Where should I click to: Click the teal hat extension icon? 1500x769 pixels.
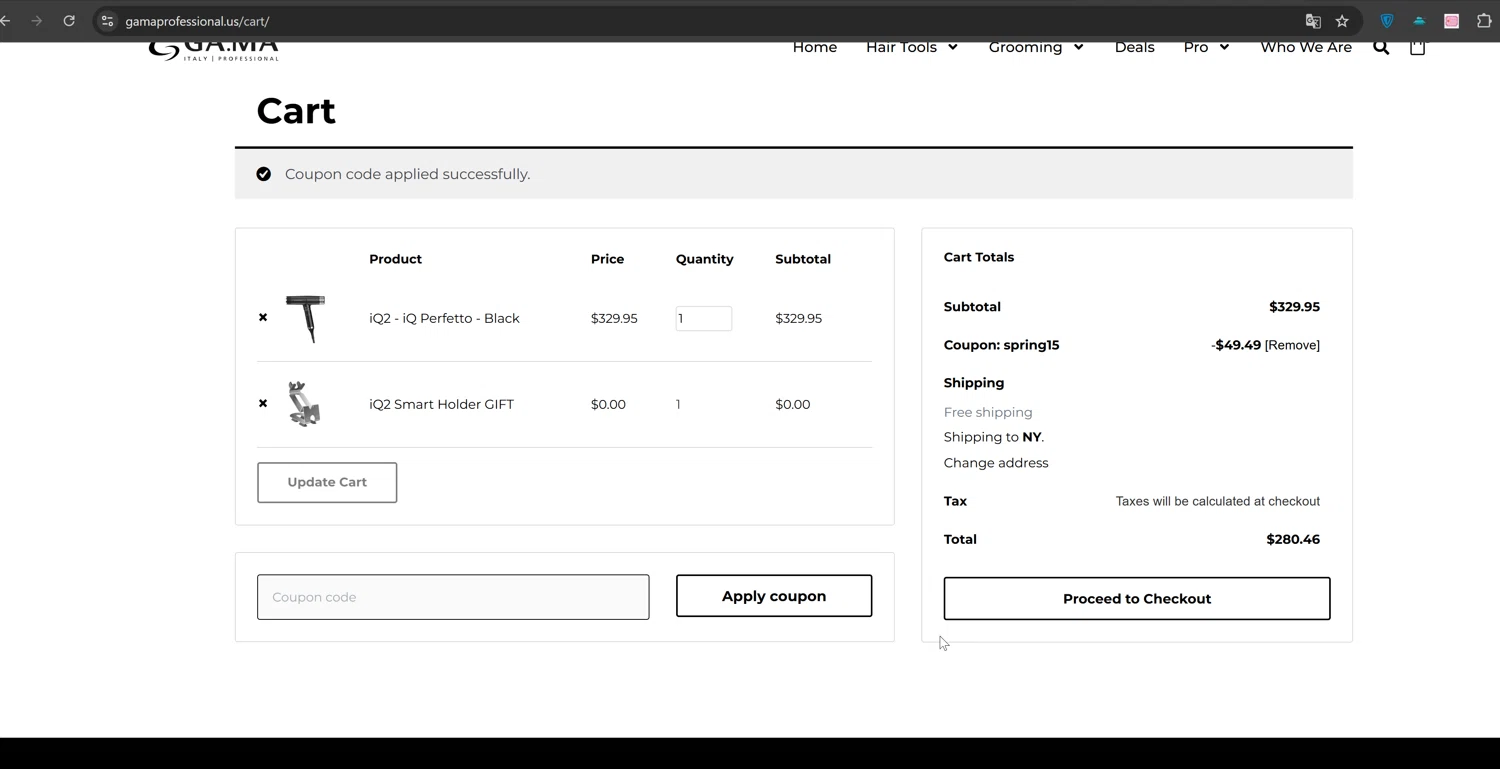tap(1419, 21)
